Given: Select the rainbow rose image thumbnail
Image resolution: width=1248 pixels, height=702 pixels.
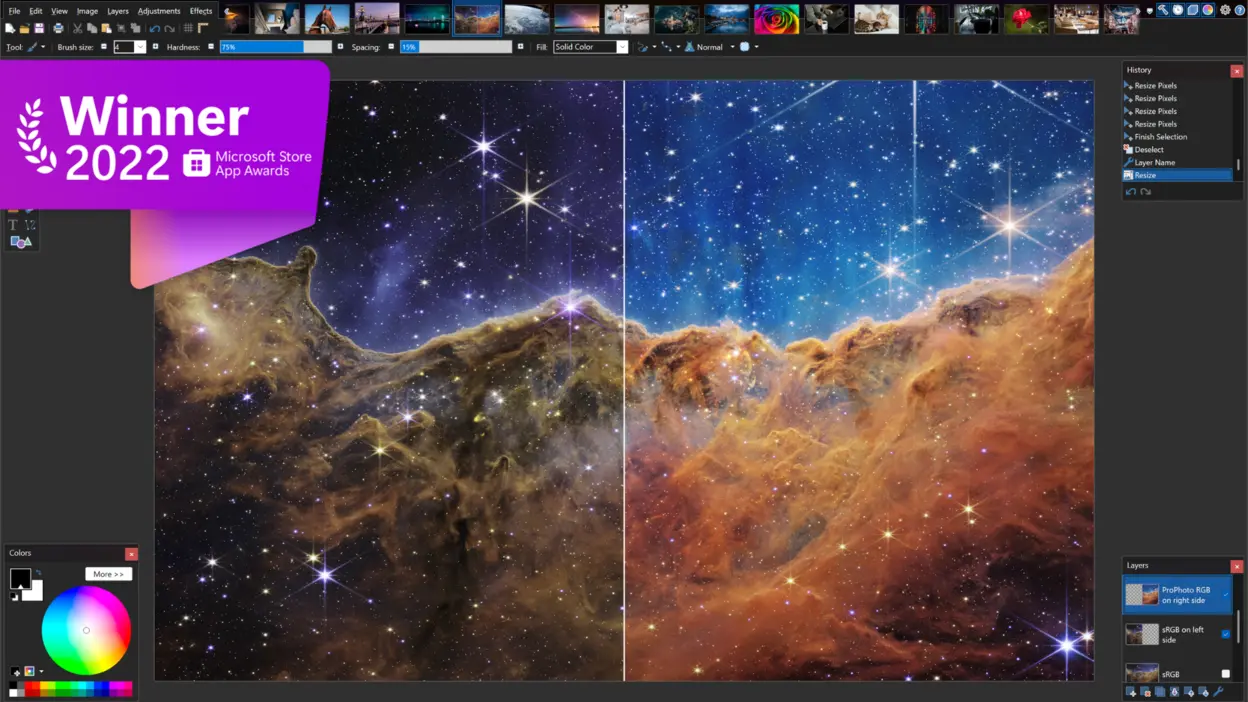Looking at the screenshot, I should click(x=776, y=19).
